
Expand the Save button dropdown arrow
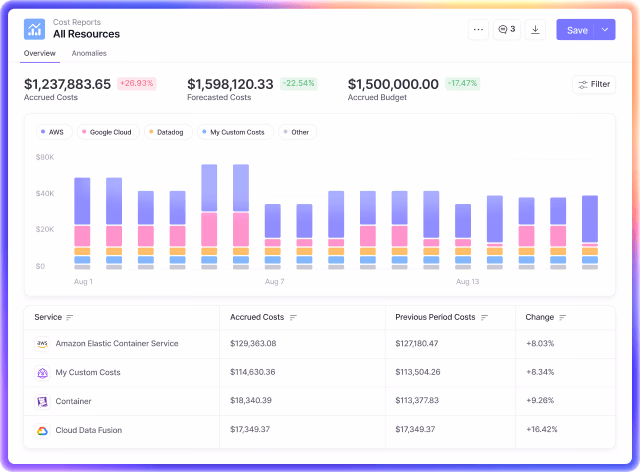tap(605, 29)
